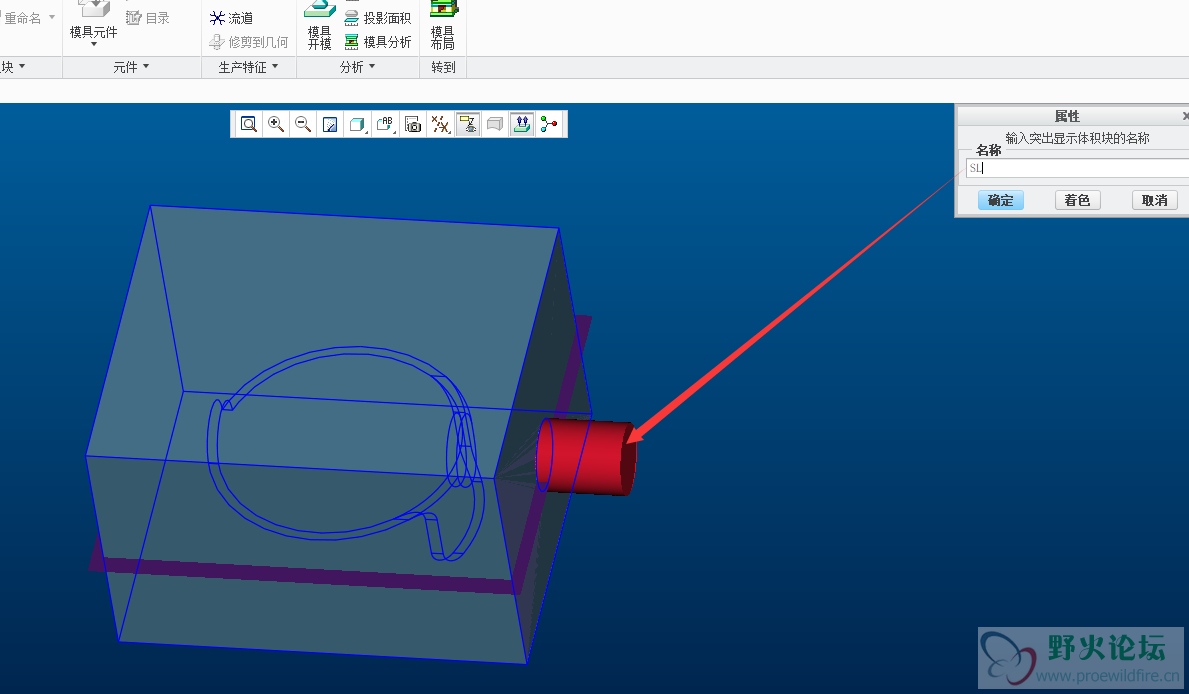Open 模具分析 mold analysis

pyautogui.click(x=378, y=42)
